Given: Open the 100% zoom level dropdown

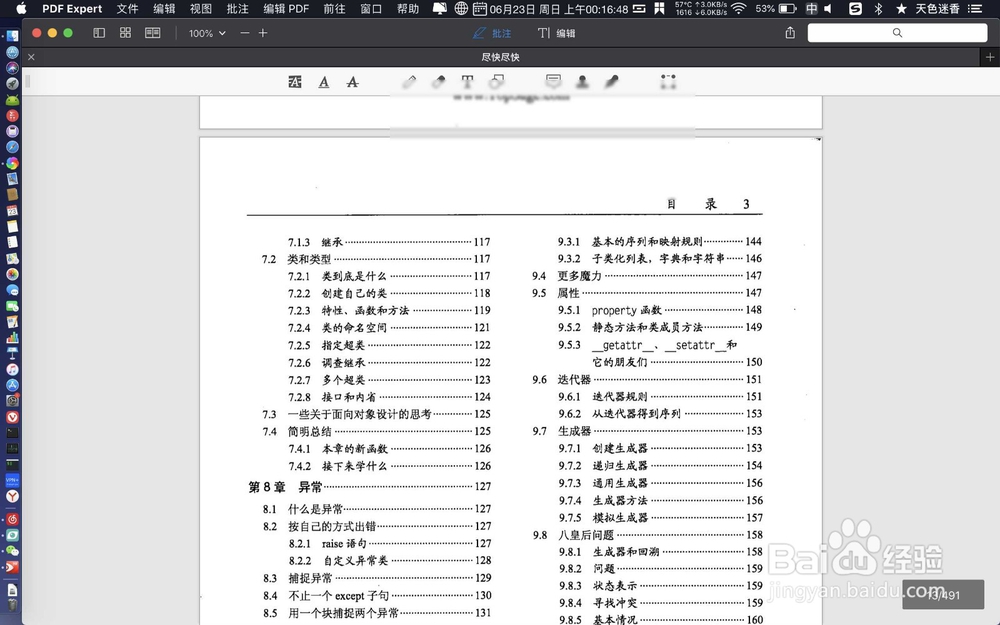Looking at the screenshot, I should point(207,33).
